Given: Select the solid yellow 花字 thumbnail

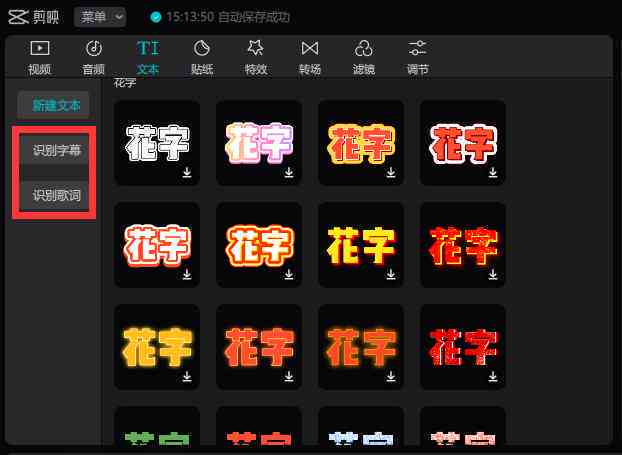Looking at the screenshot, I should click(x=361, y=245).
